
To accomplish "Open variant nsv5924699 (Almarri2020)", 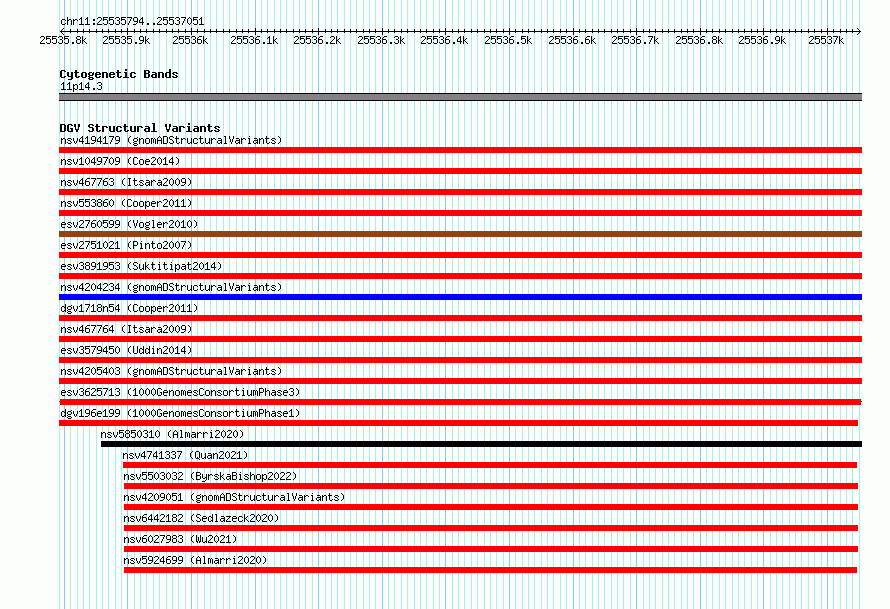I will click(x=195, y=560).
